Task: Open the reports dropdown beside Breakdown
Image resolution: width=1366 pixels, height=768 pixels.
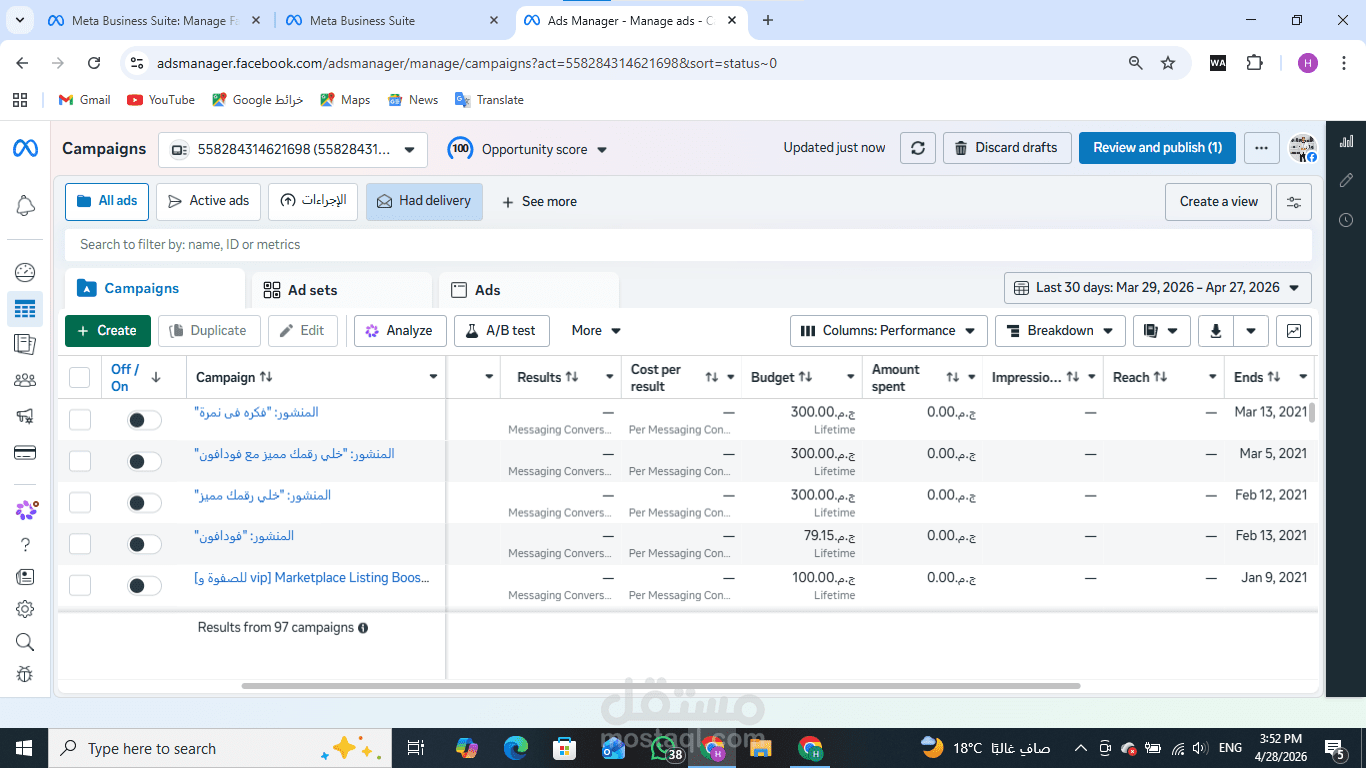Action: 1162,331
